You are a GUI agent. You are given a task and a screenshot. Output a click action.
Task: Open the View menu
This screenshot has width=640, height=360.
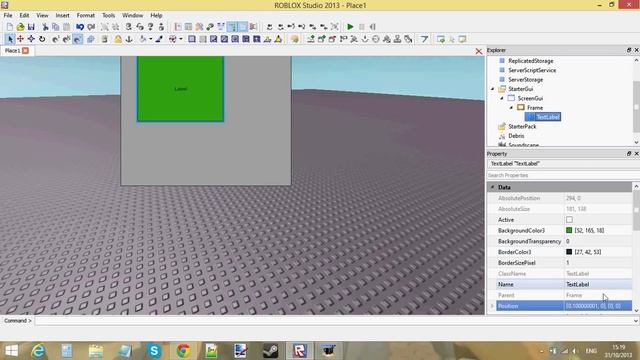42,15
